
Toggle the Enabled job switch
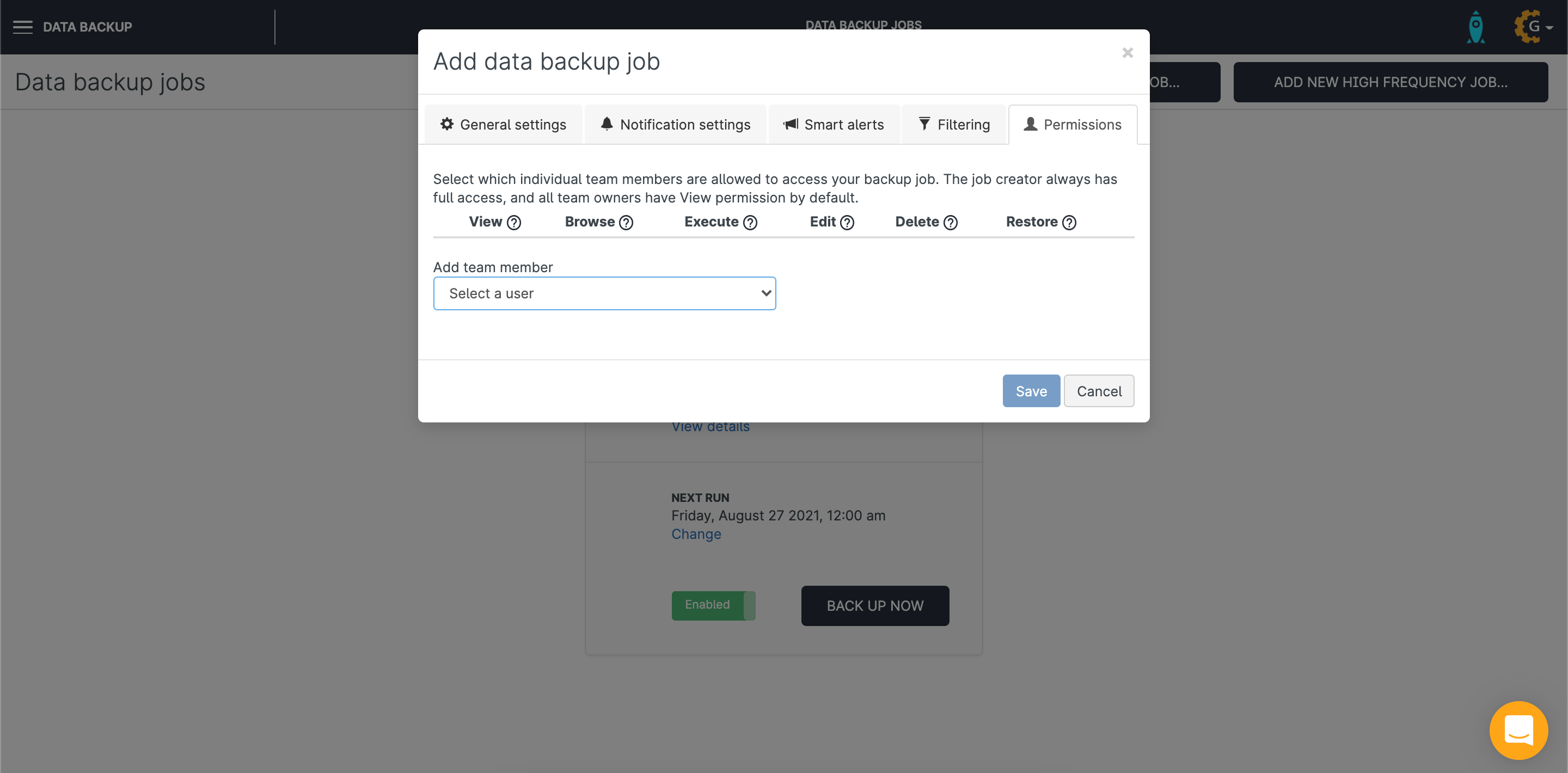click(713, 605)
